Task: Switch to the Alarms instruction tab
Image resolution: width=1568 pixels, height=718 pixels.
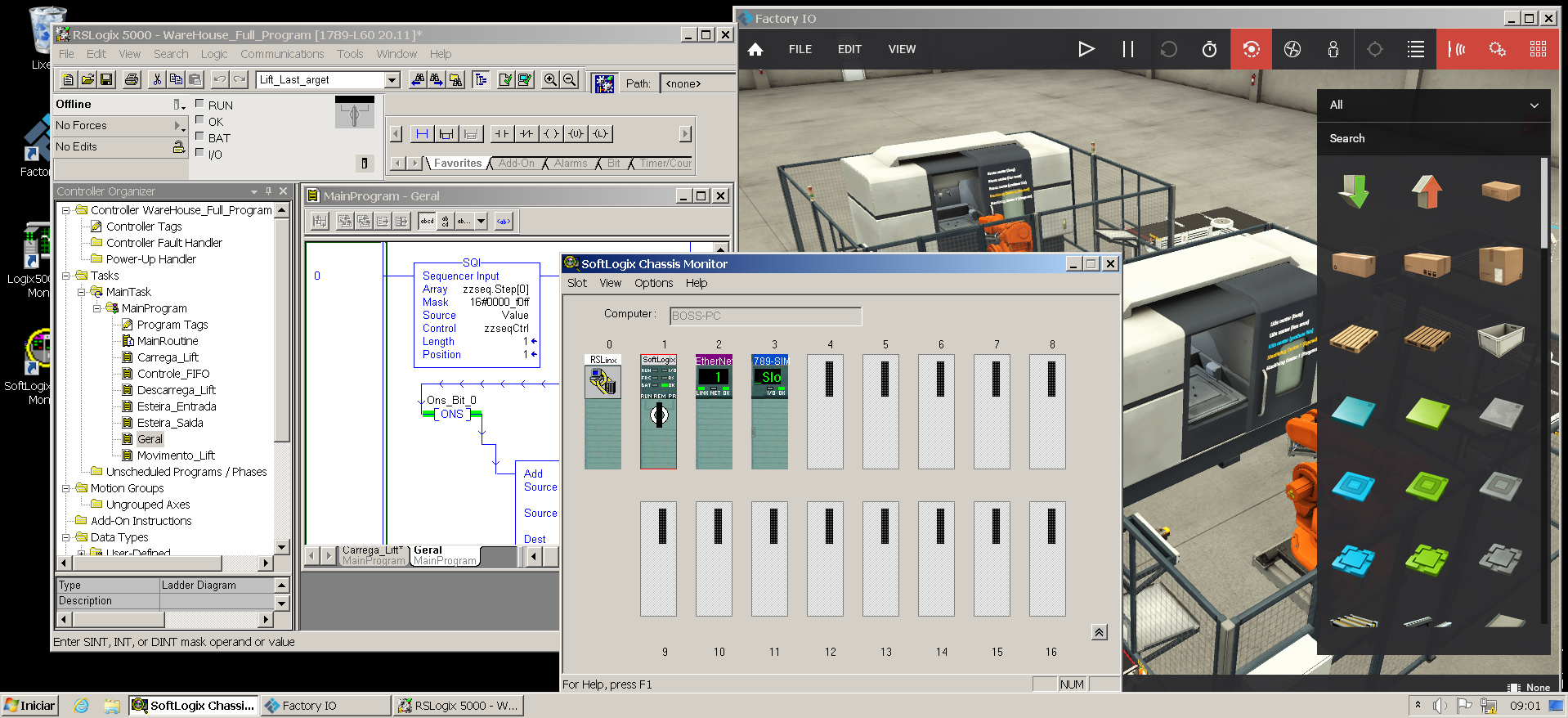Action: pos(570,164)
